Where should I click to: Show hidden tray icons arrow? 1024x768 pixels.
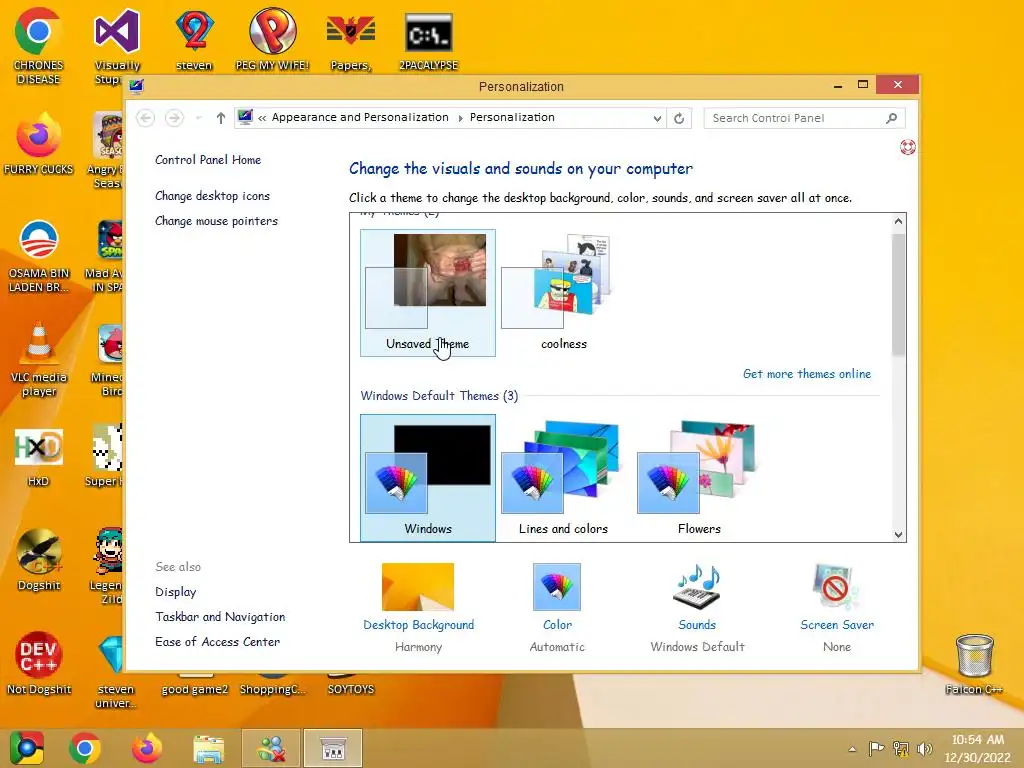click(x=852, y=749)
